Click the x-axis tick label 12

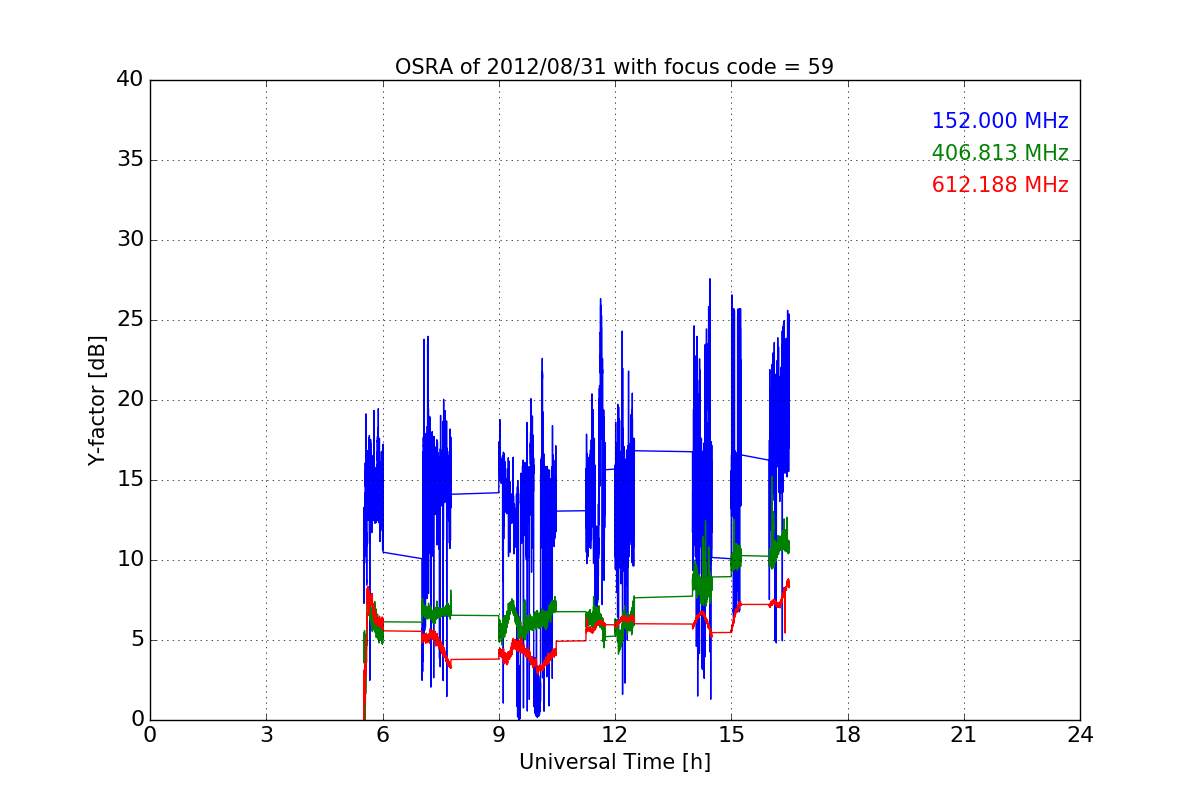coord(615,734)
